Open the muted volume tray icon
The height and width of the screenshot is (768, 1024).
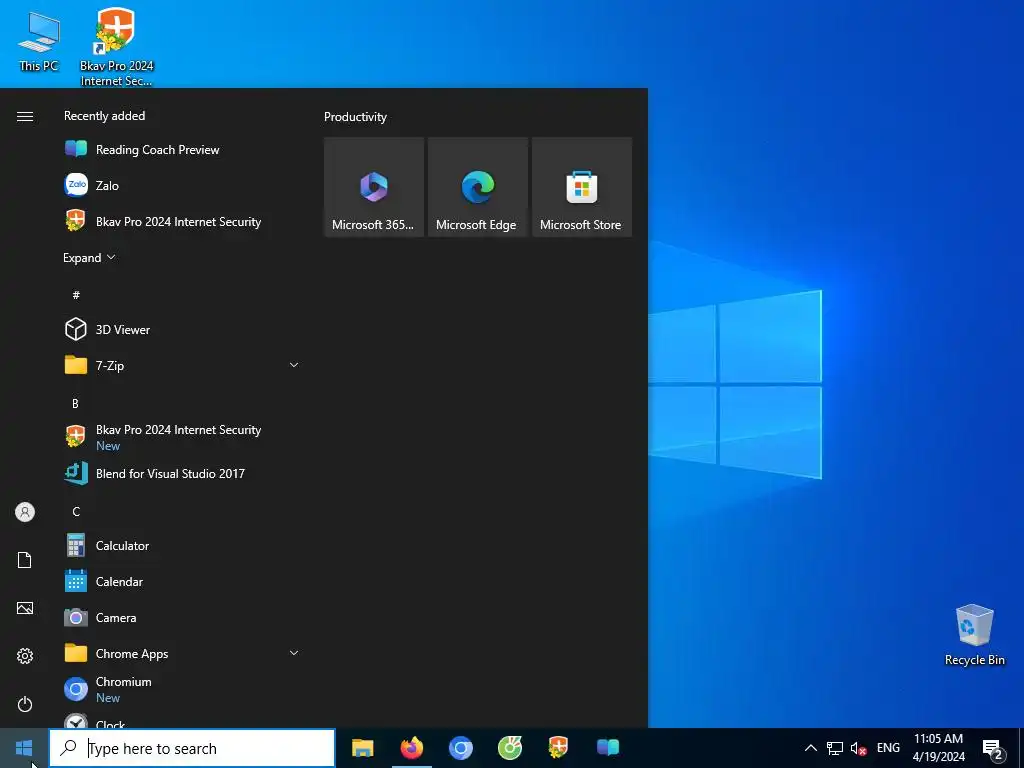859,748
